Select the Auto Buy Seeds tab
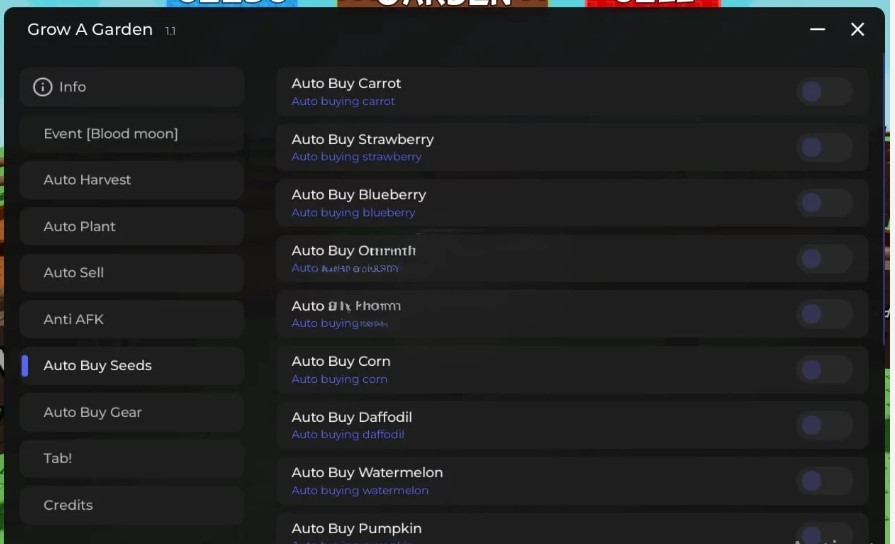Image resolution: width=895 pixels, height=544 pixels. [x=132, y=366]
